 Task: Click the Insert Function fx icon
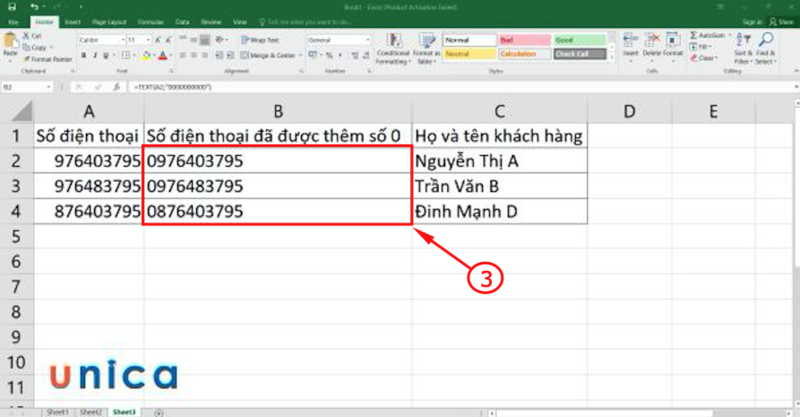[119, 89]
